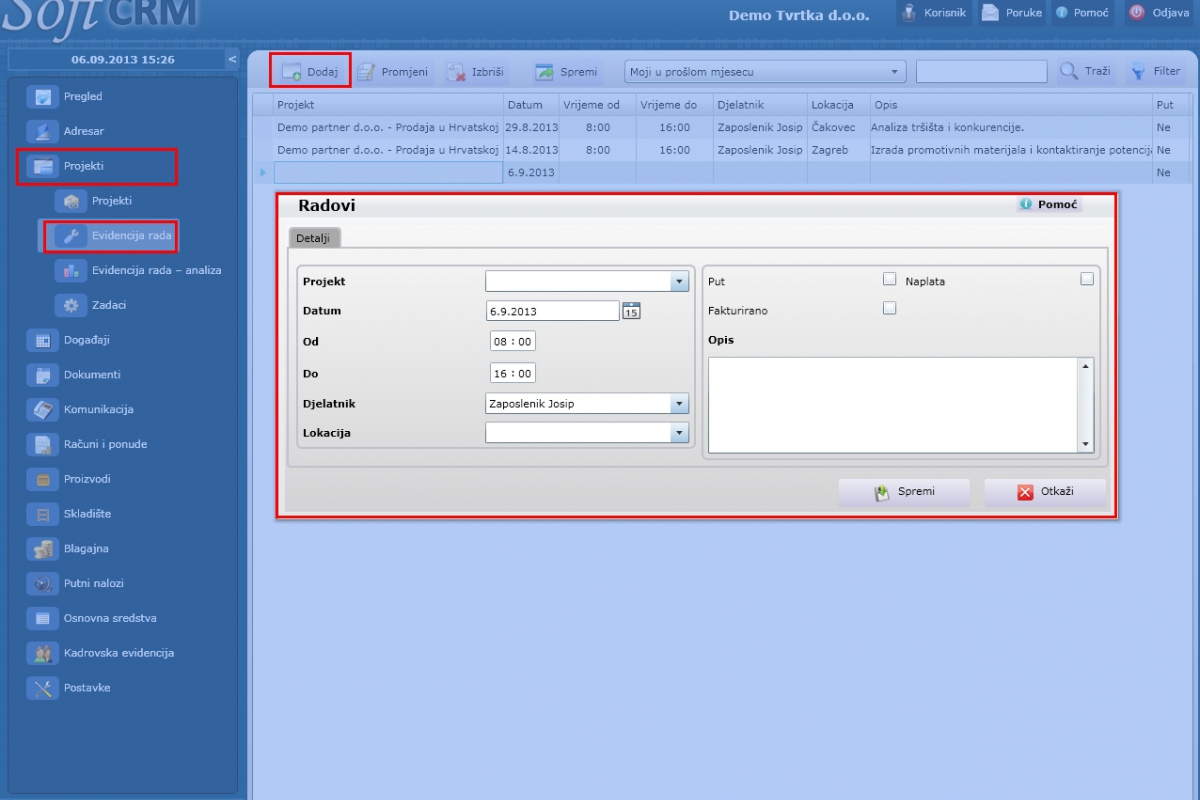Image resolution: width=1200 pixels, height=800 pixels.
Task: Open the Osnovna sredstva icon
Action: 42,618
